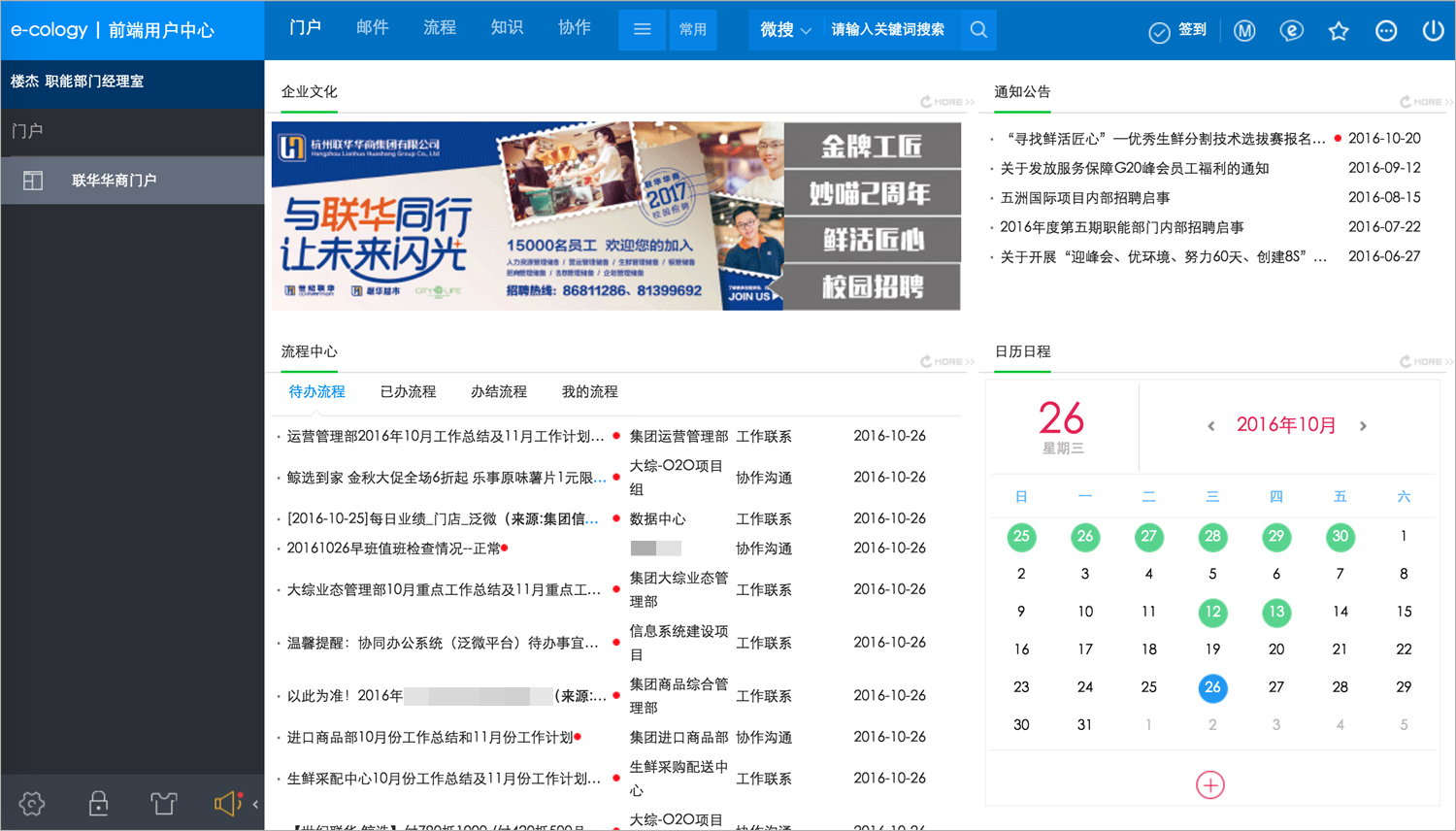The width and height of the screenshot is (1456, 831).
Task: Click 校园招聘 banner button
Action: [x=872, y=287]
